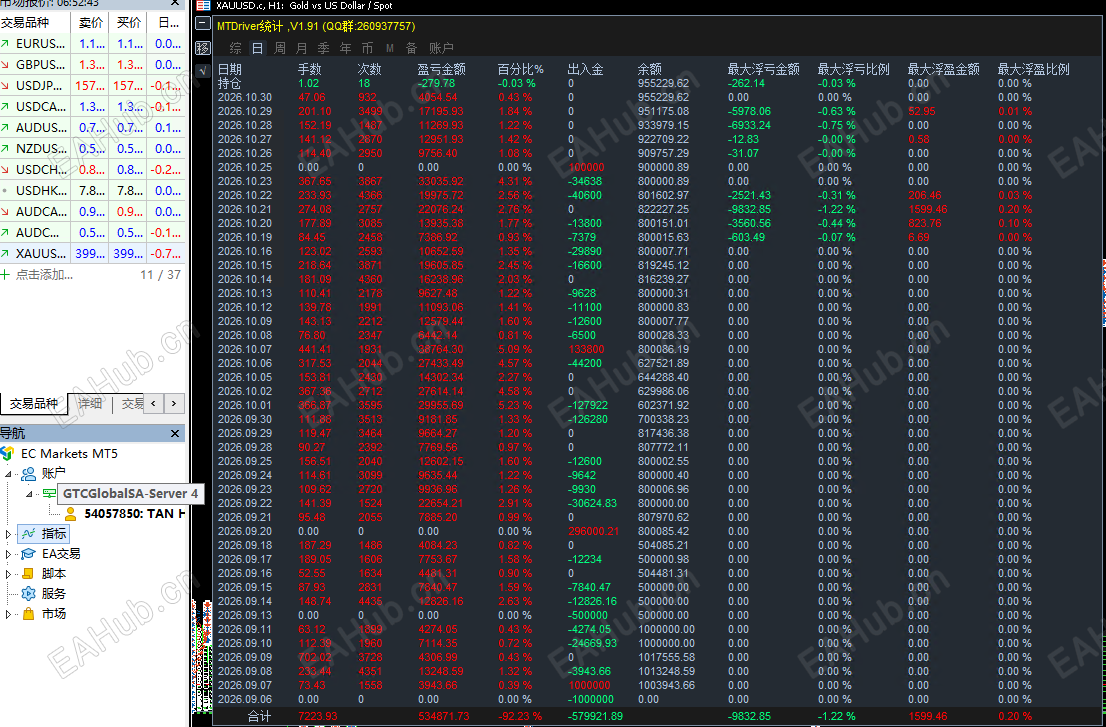Click the down arrow icon beside AUDCA row

[6, 212]
